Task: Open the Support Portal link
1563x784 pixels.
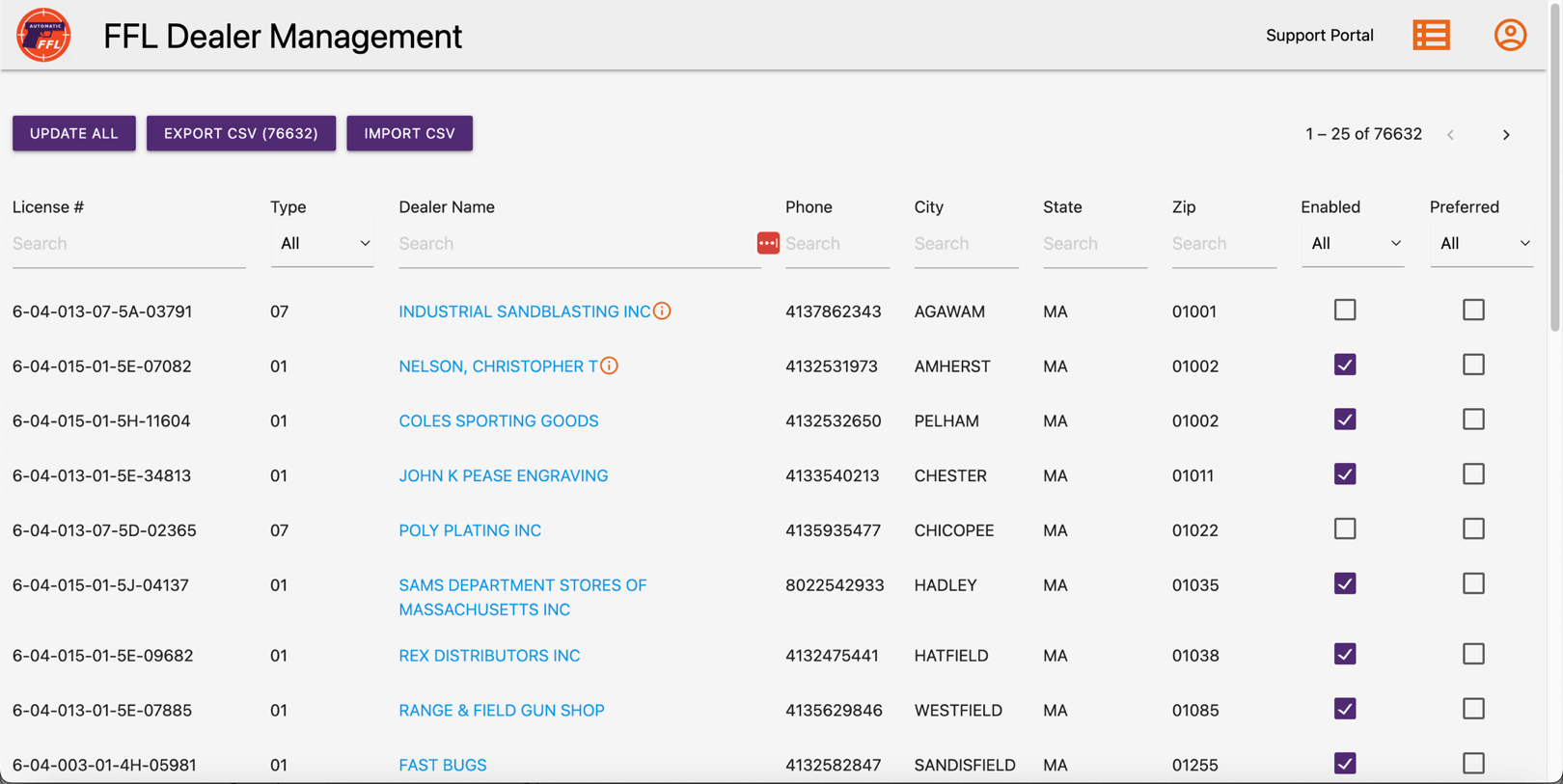Action: click(x=1319, y=36)
